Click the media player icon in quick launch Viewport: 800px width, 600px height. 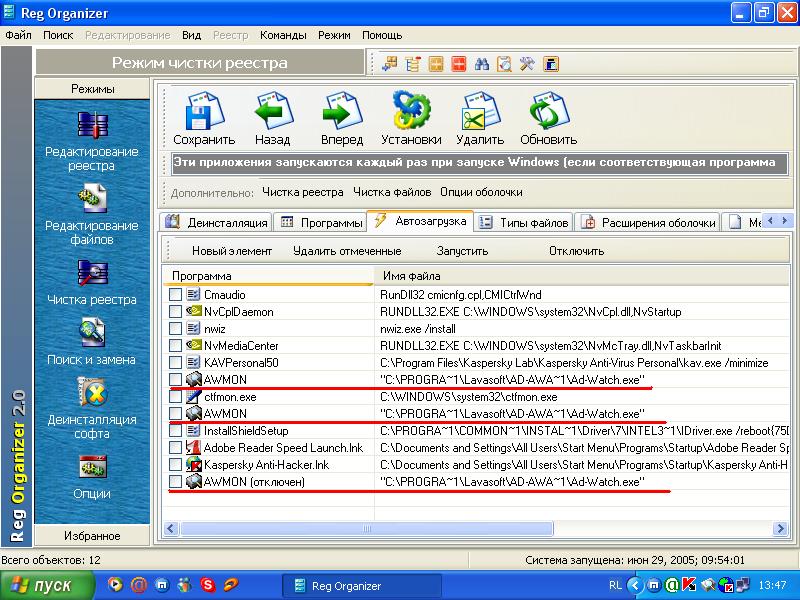pos(116,585)
